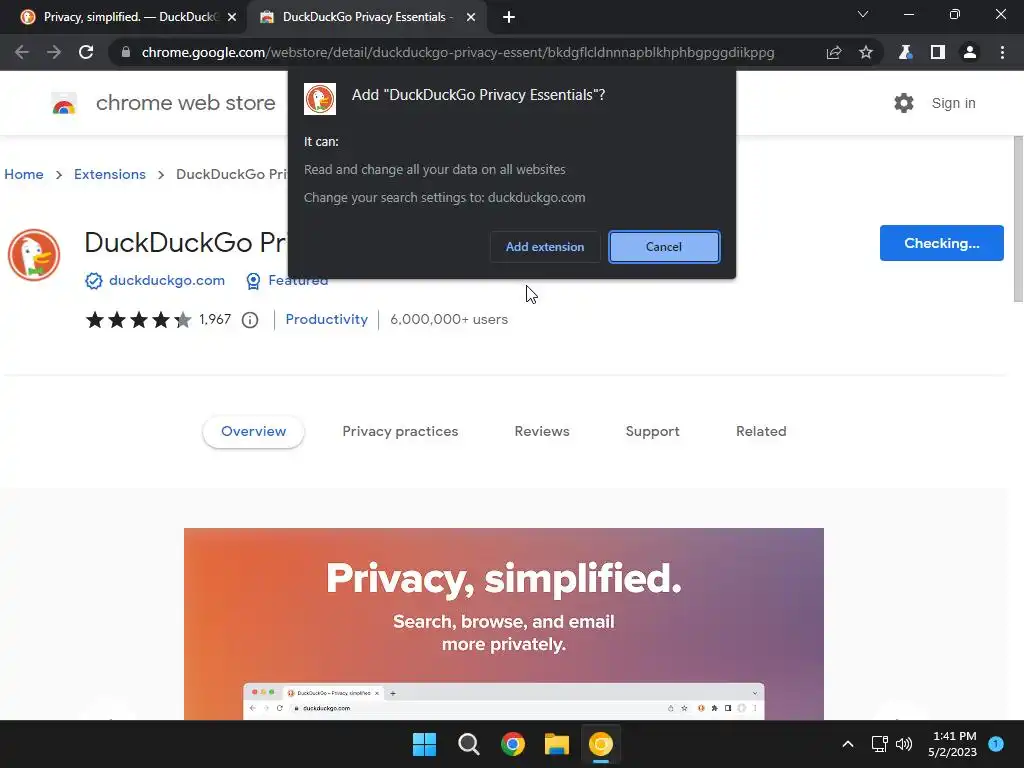Open a new browser tab
The height and width of the screenshot is (768, 1024).
pos(509,18)
